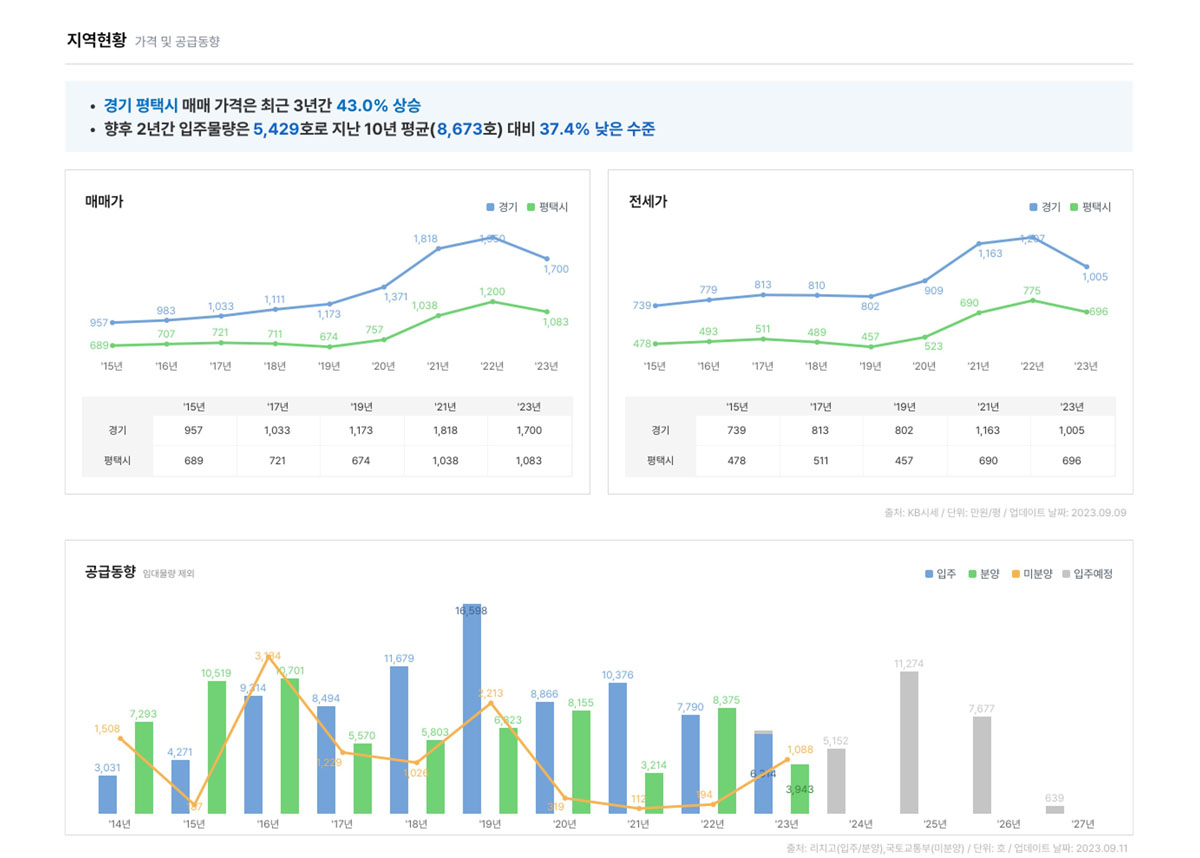Click the blue 16,598 입주 bar for '19년
Image resolution: width=1200 pixels, height=858 pixels.
pos(472,709)
